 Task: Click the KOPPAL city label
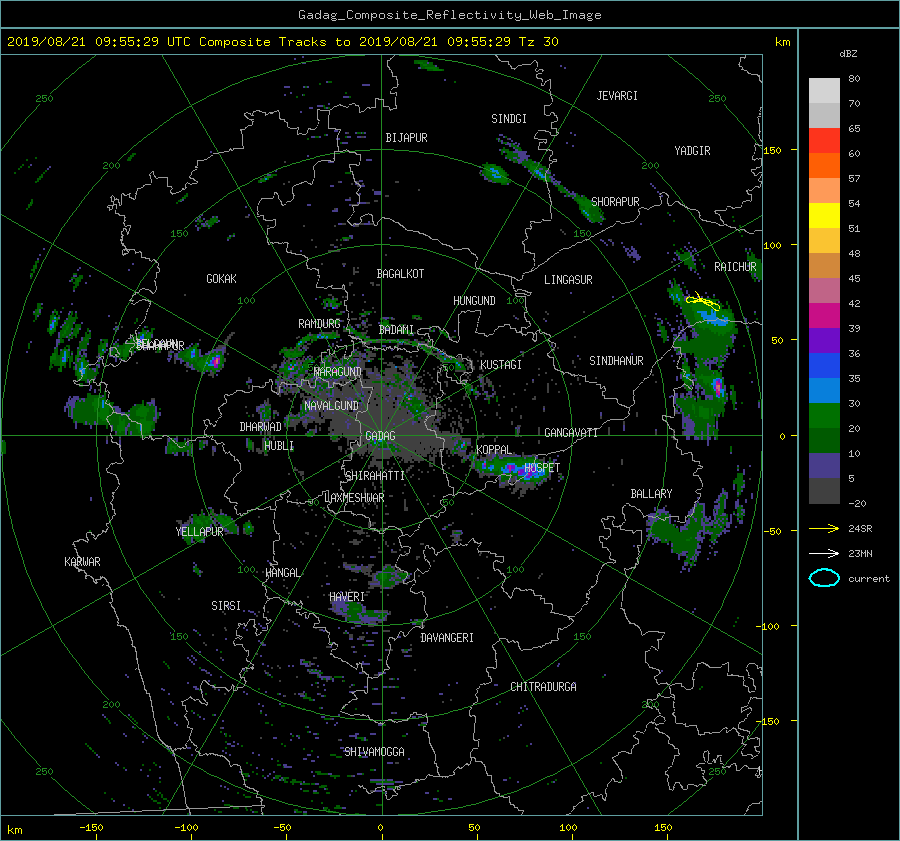click(x=494, y=450)
